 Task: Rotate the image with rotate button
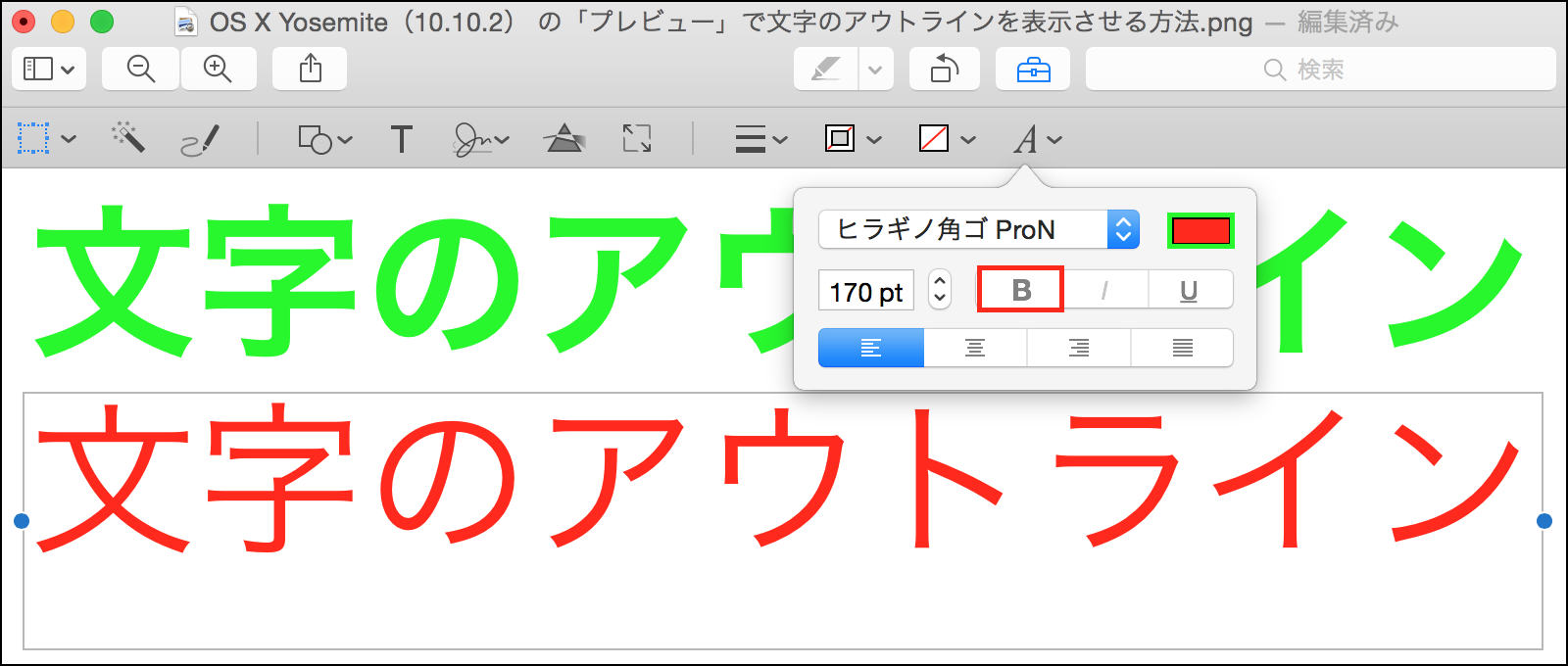tap(945, 69)
